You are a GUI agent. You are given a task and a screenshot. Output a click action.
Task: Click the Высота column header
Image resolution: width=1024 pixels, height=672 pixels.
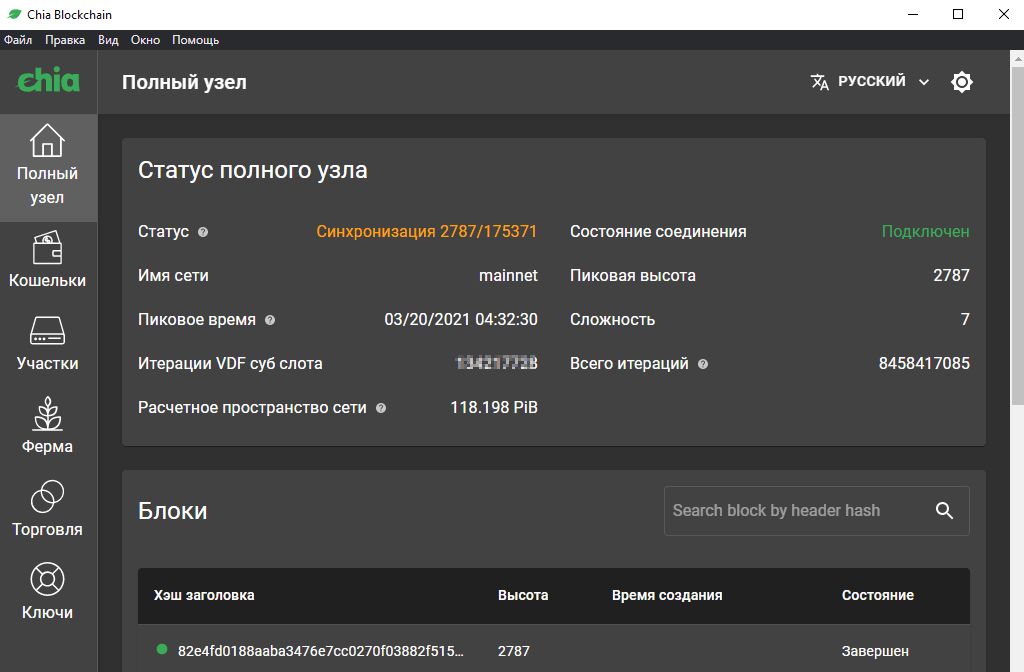click(x=523, y=596)
